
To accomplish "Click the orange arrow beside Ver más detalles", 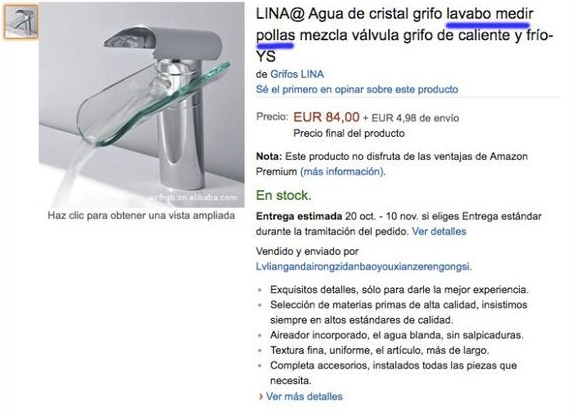I will coord(261,396).
